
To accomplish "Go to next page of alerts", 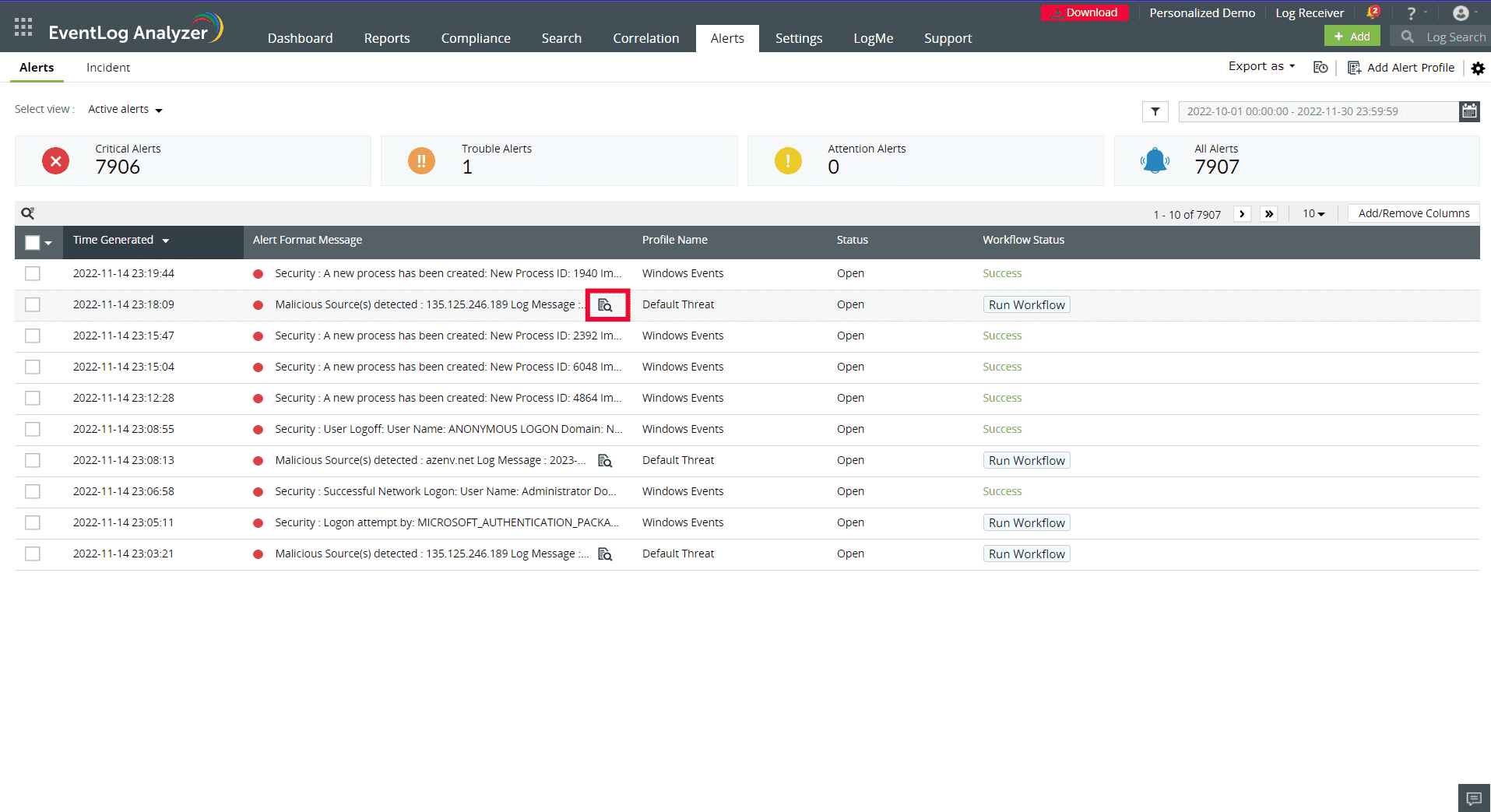I will [1242, 214].
